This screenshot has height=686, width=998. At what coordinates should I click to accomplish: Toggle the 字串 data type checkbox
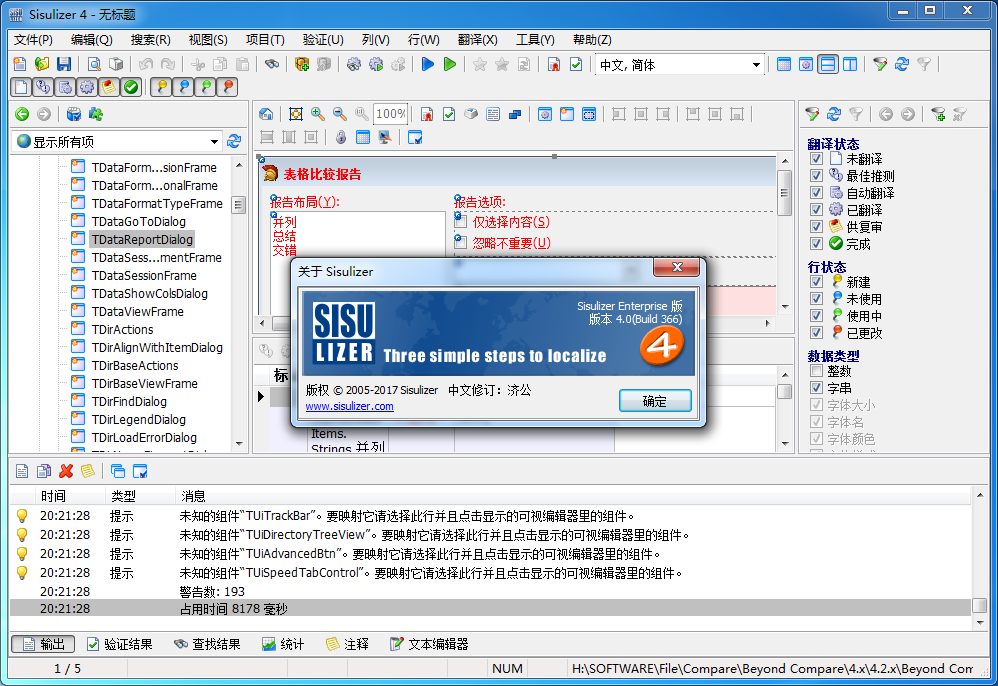817,388
